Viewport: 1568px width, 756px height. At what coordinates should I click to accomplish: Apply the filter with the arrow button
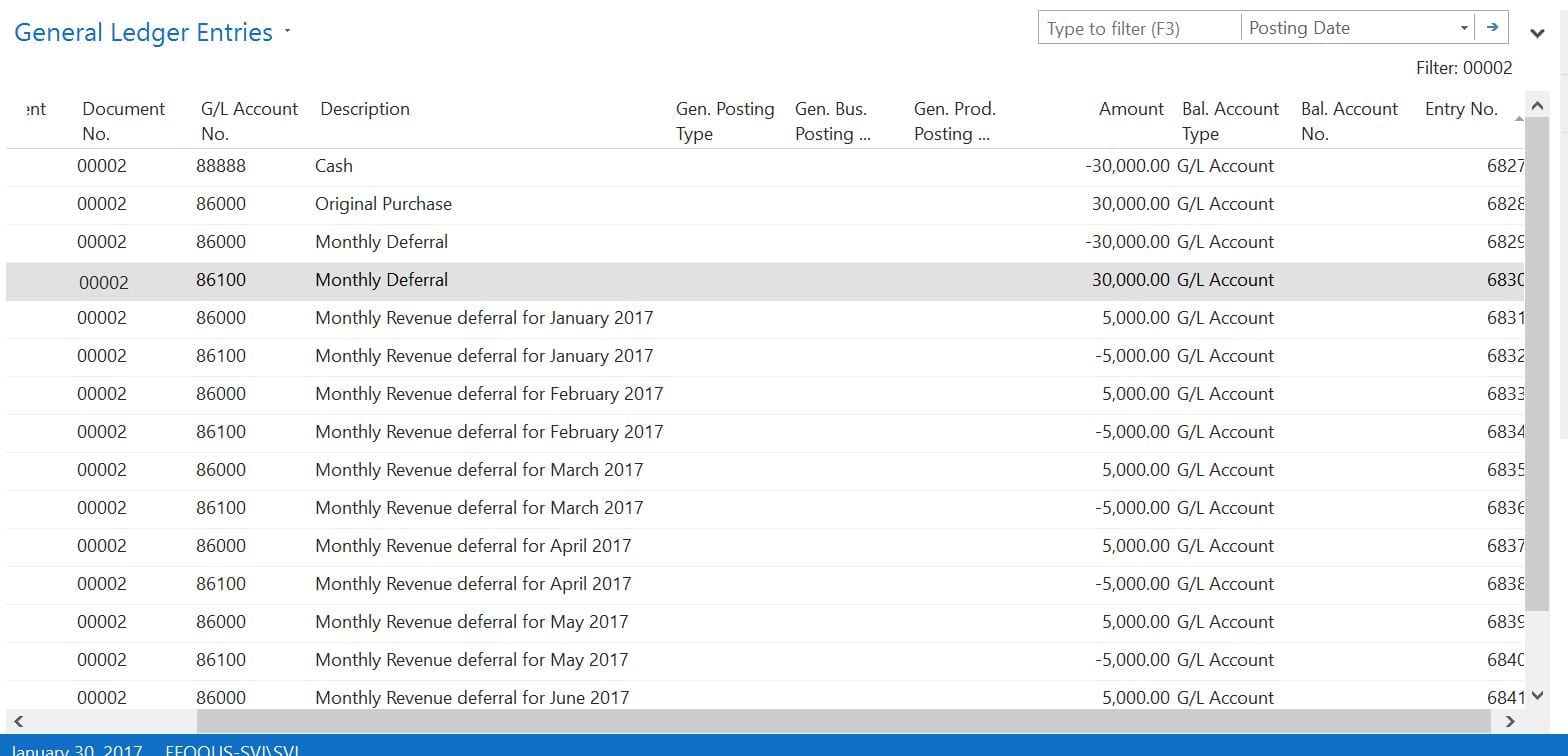(1492, 28)
